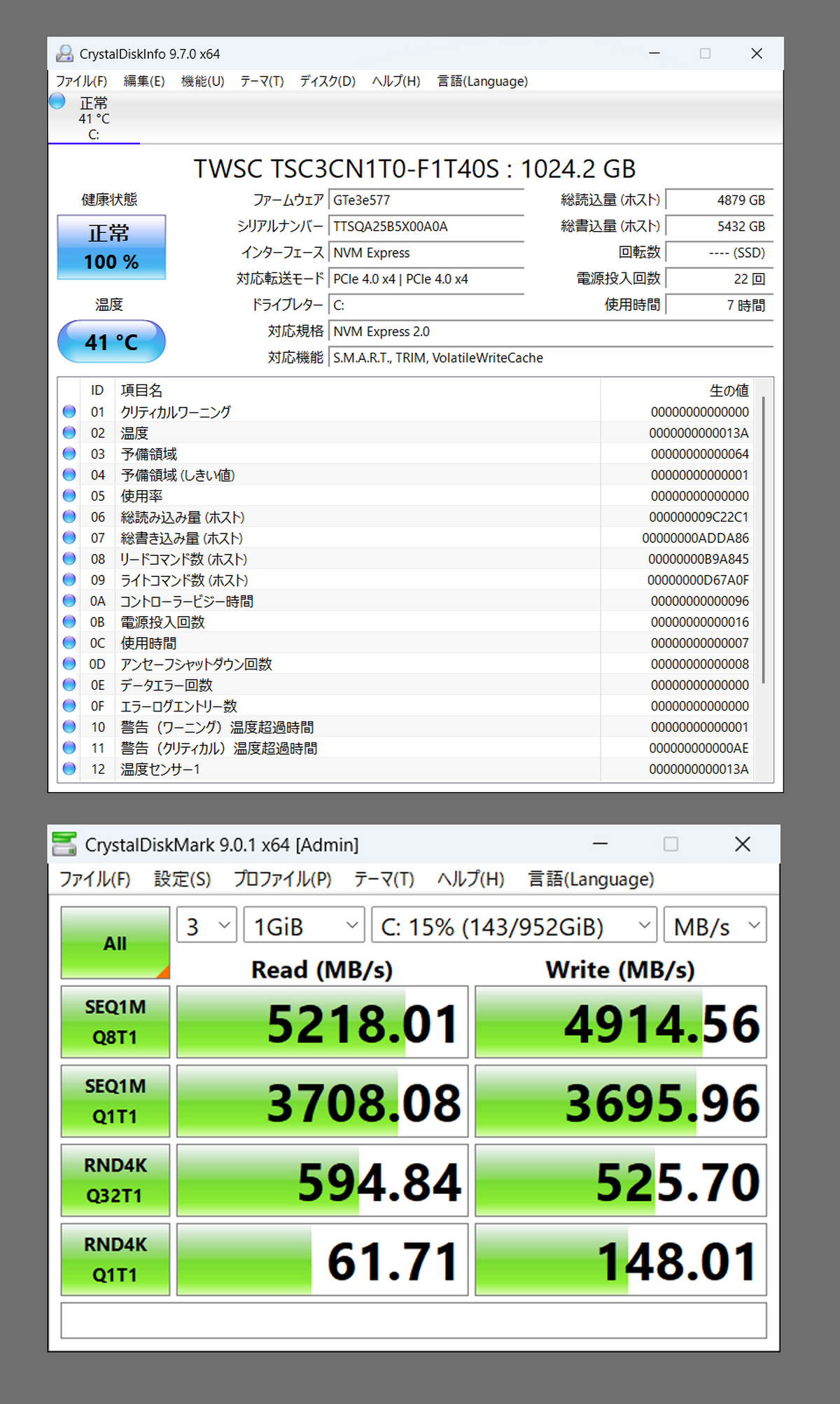Click RND4K Q1T1 write result 148.01
This screenshot has height=1404, width=840.
pyautogui.click(x=621, y=1259)
